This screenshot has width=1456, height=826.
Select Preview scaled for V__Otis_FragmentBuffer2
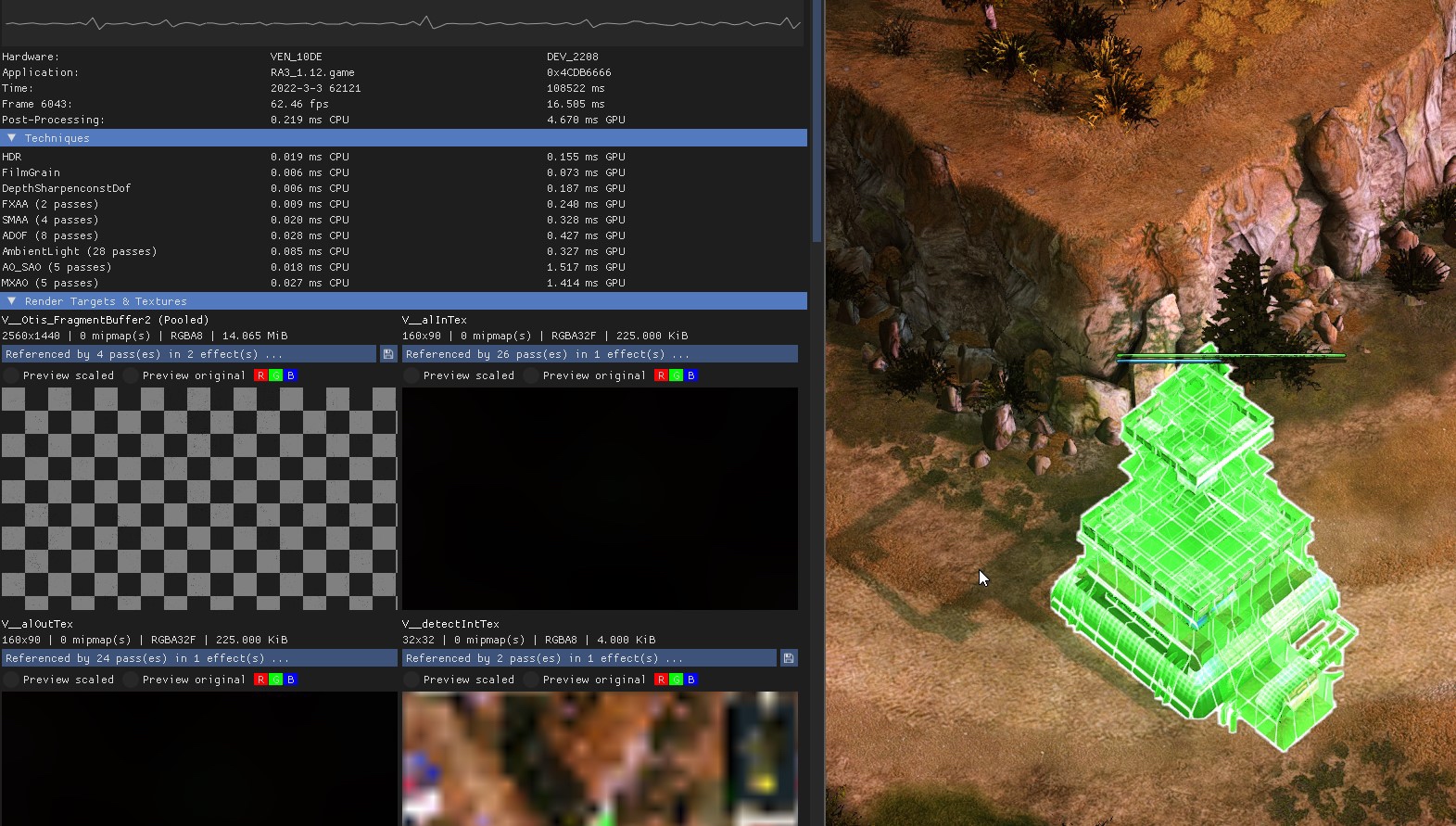pos(58,375)
